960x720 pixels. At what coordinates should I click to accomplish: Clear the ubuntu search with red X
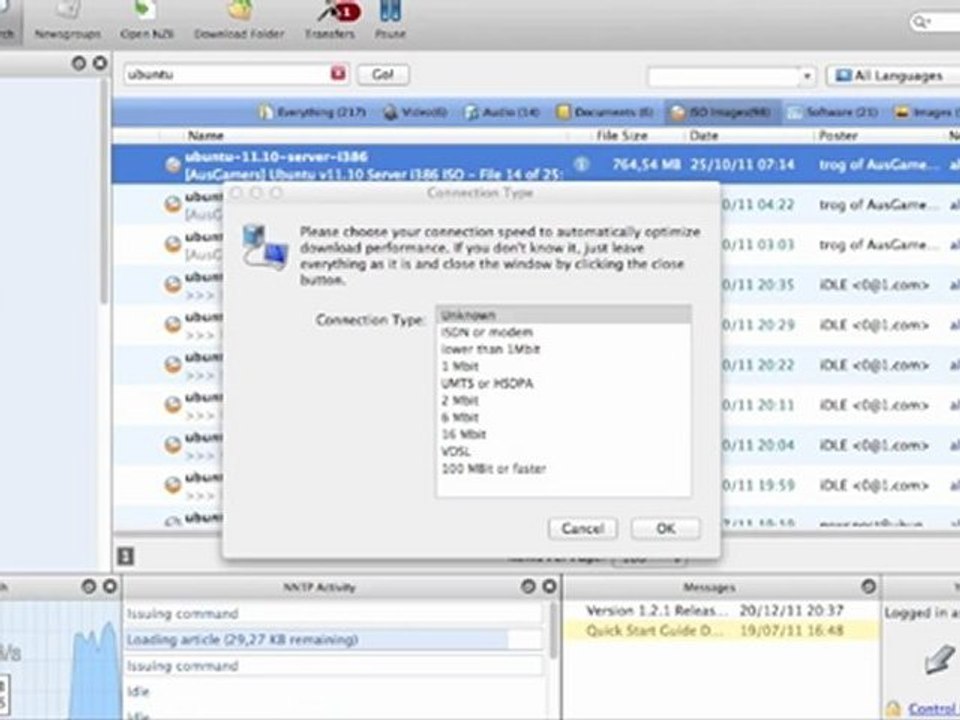click(338, 73)
